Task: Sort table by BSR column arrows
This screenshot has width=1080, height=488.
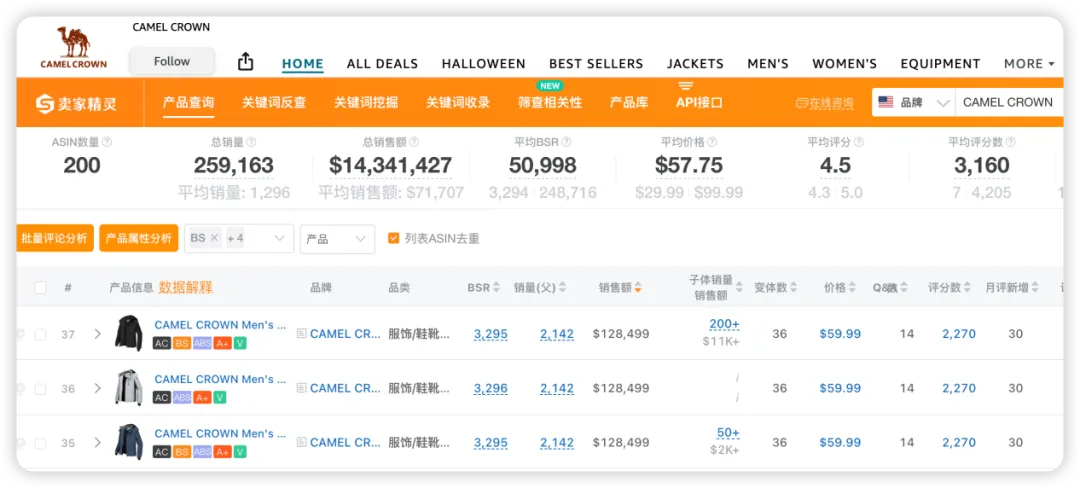Action: 497,288
